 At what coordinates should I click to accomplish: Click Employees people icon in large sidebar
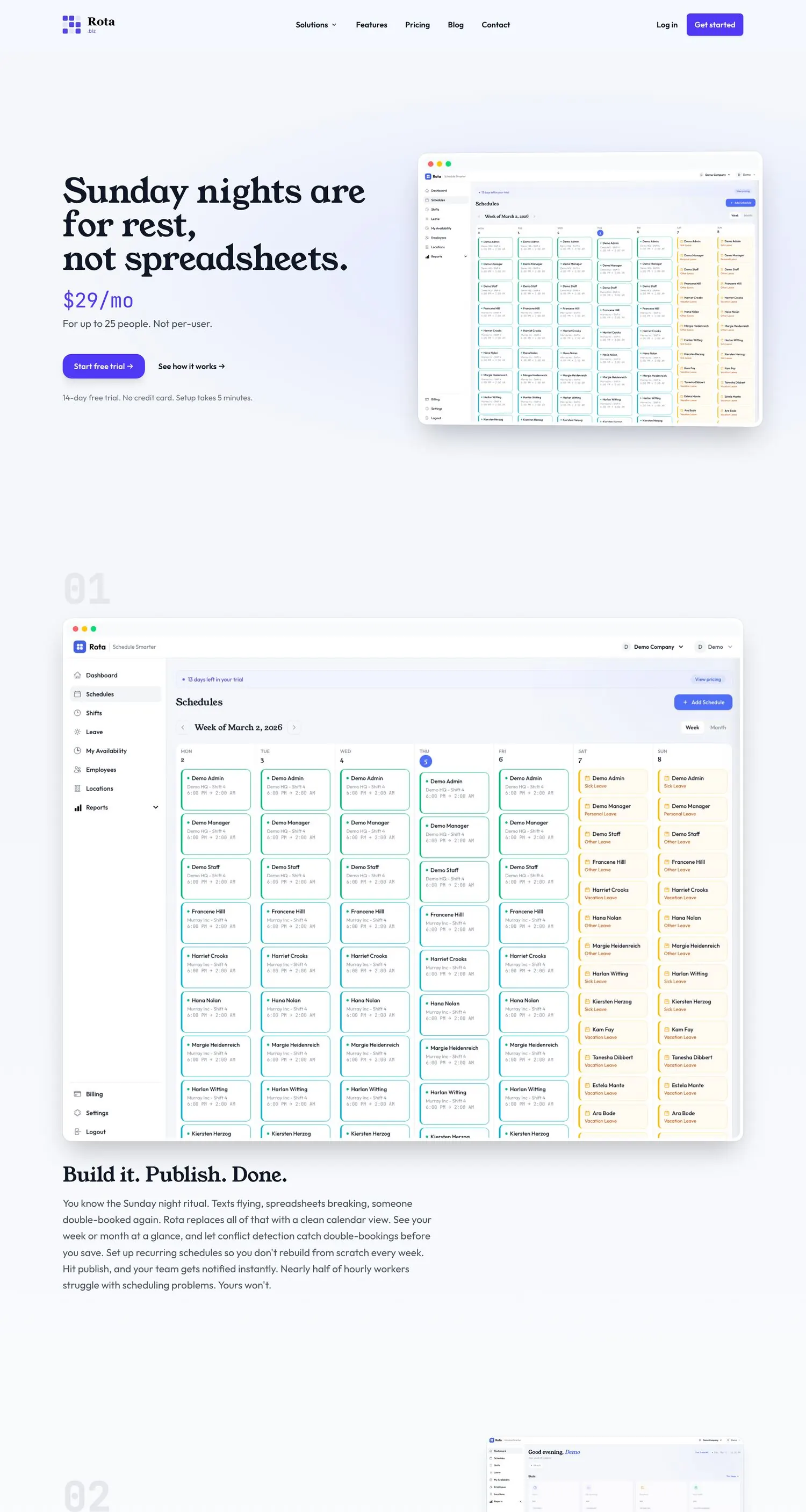pyautogui.click(x=77, y=770)
